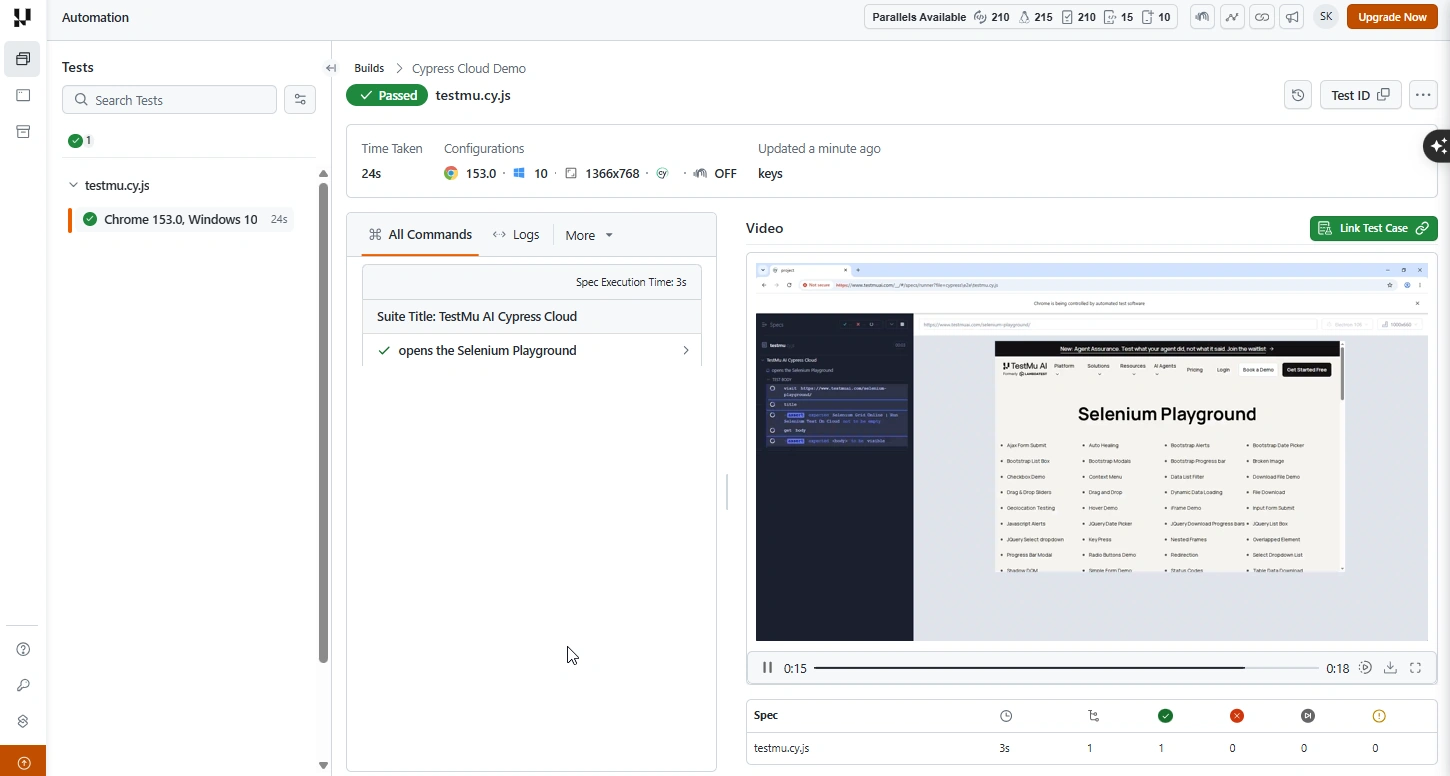Click the Parallels Available indicator
Screen dimensions: 1450x776
(x=1021, y=17)
